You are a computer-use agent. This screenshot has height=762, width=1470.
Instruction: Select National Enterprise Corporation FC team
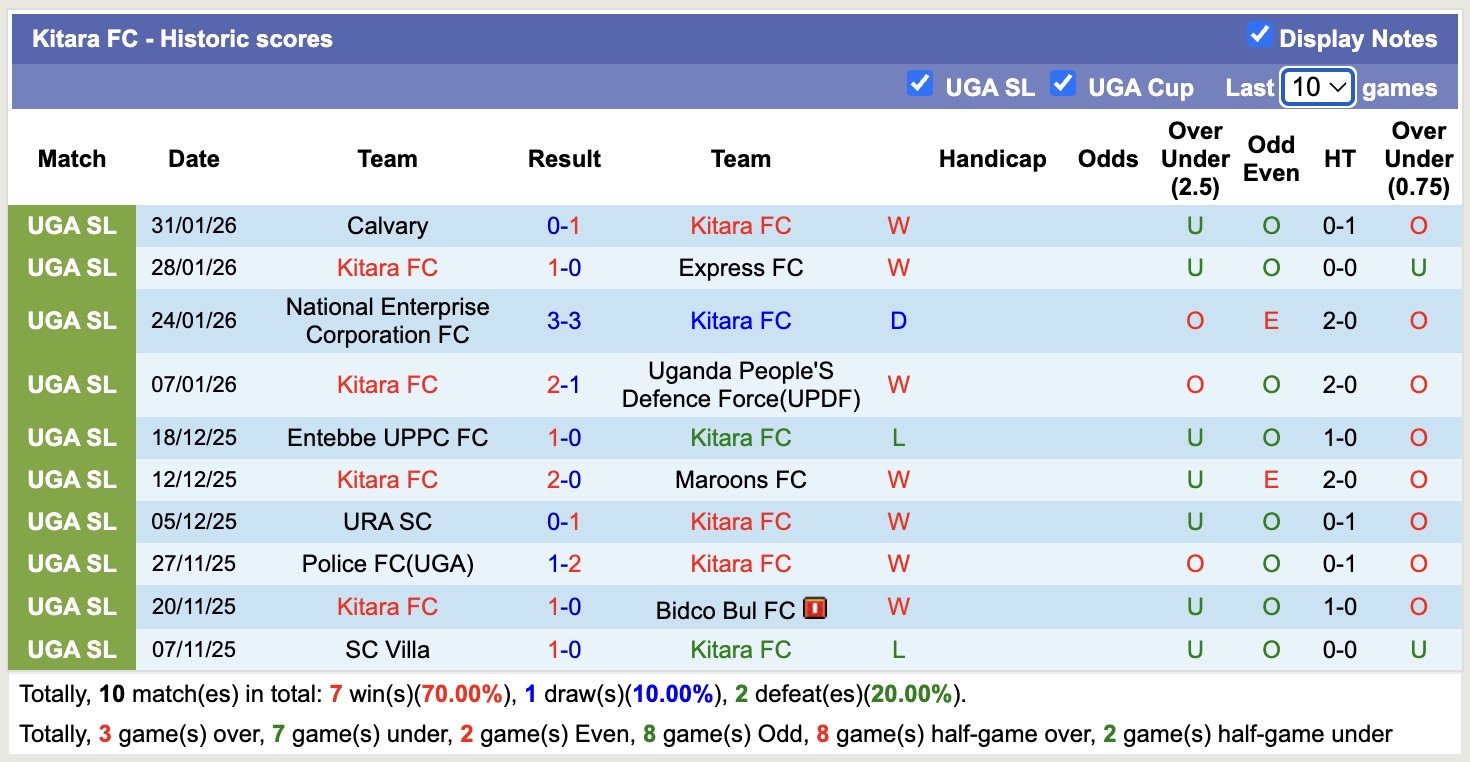tap(387, 321)
